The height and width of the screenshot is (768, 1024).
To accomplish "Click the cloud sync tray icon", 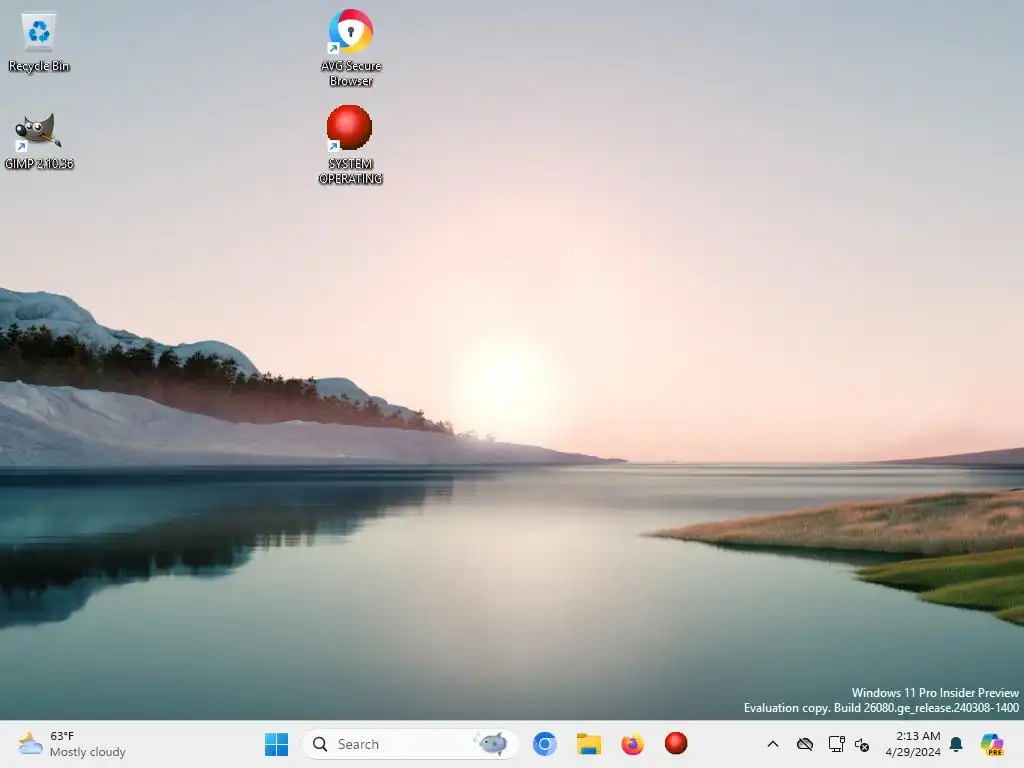I will click(805, 744).
